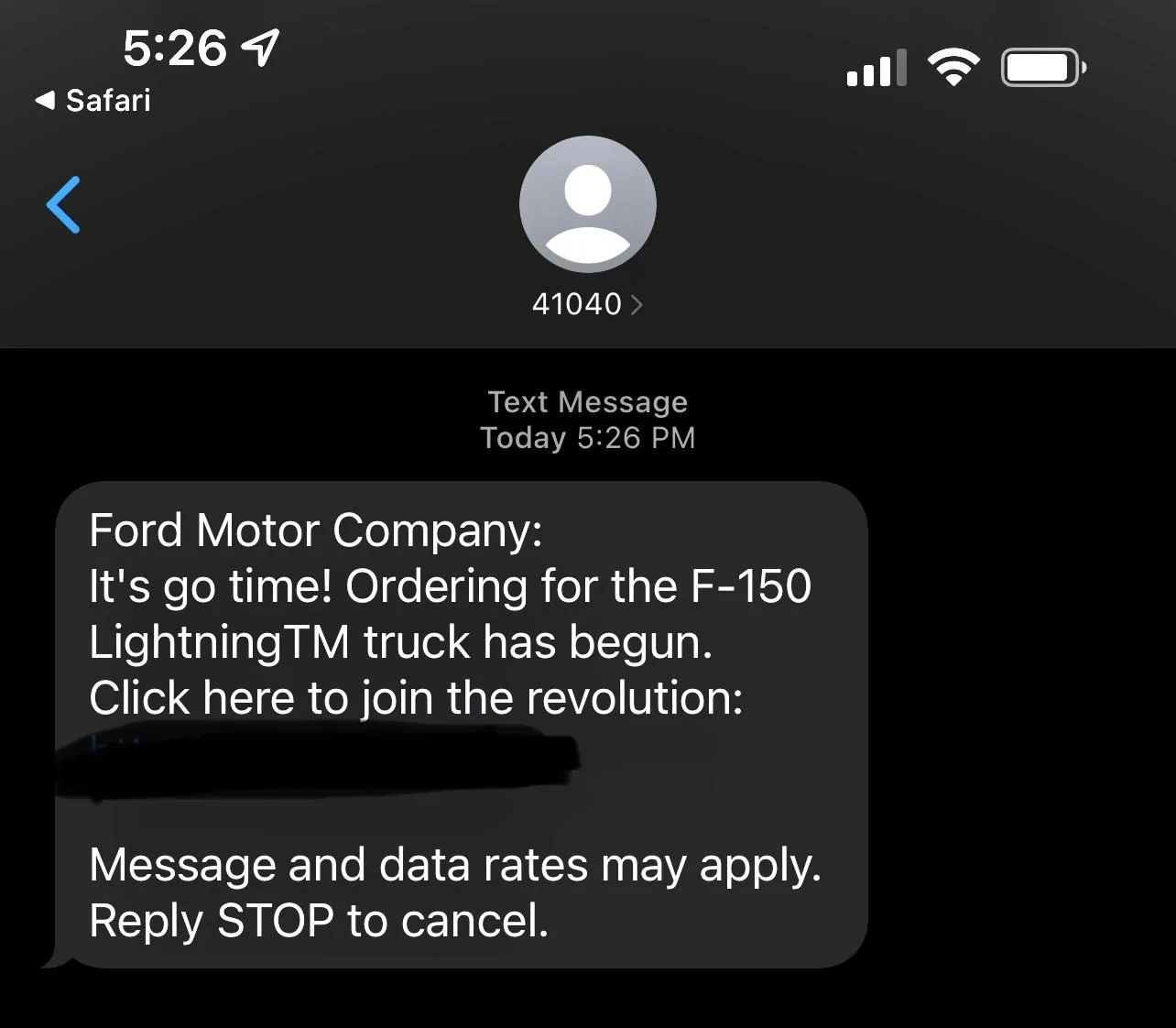Viewport: 1176px width, 1028px height.
Task: Return to Safari via the back breadcrumb
Action: click(107, 100)
